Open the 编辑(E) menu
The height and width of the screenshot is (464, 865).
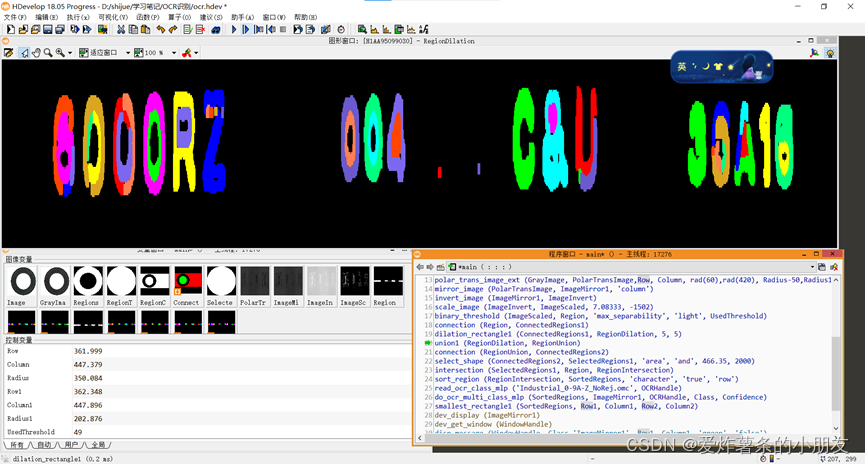point(46,17)
